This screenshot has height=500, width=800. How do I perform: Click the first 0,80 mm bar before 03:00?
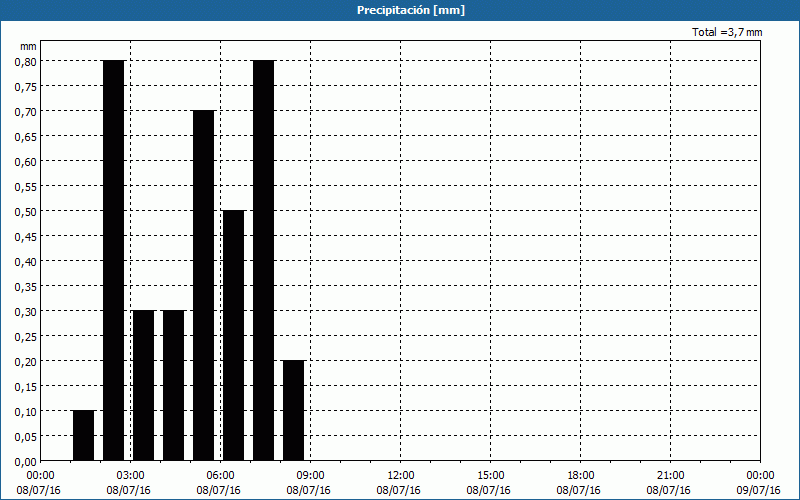point(114,260)
